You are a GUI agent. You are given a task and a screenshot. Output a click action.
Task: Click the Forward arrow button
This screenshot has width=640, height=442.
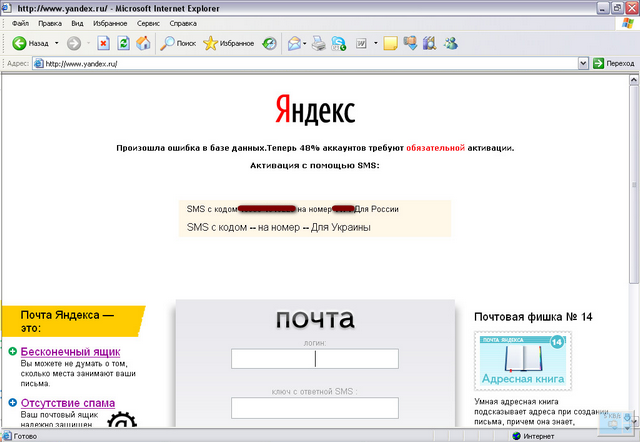point(74,43)
